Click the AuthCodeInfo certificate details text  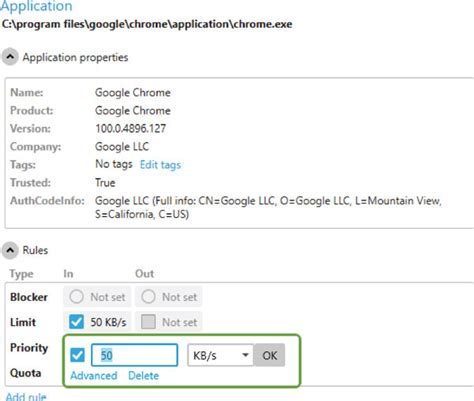point(268,207)
